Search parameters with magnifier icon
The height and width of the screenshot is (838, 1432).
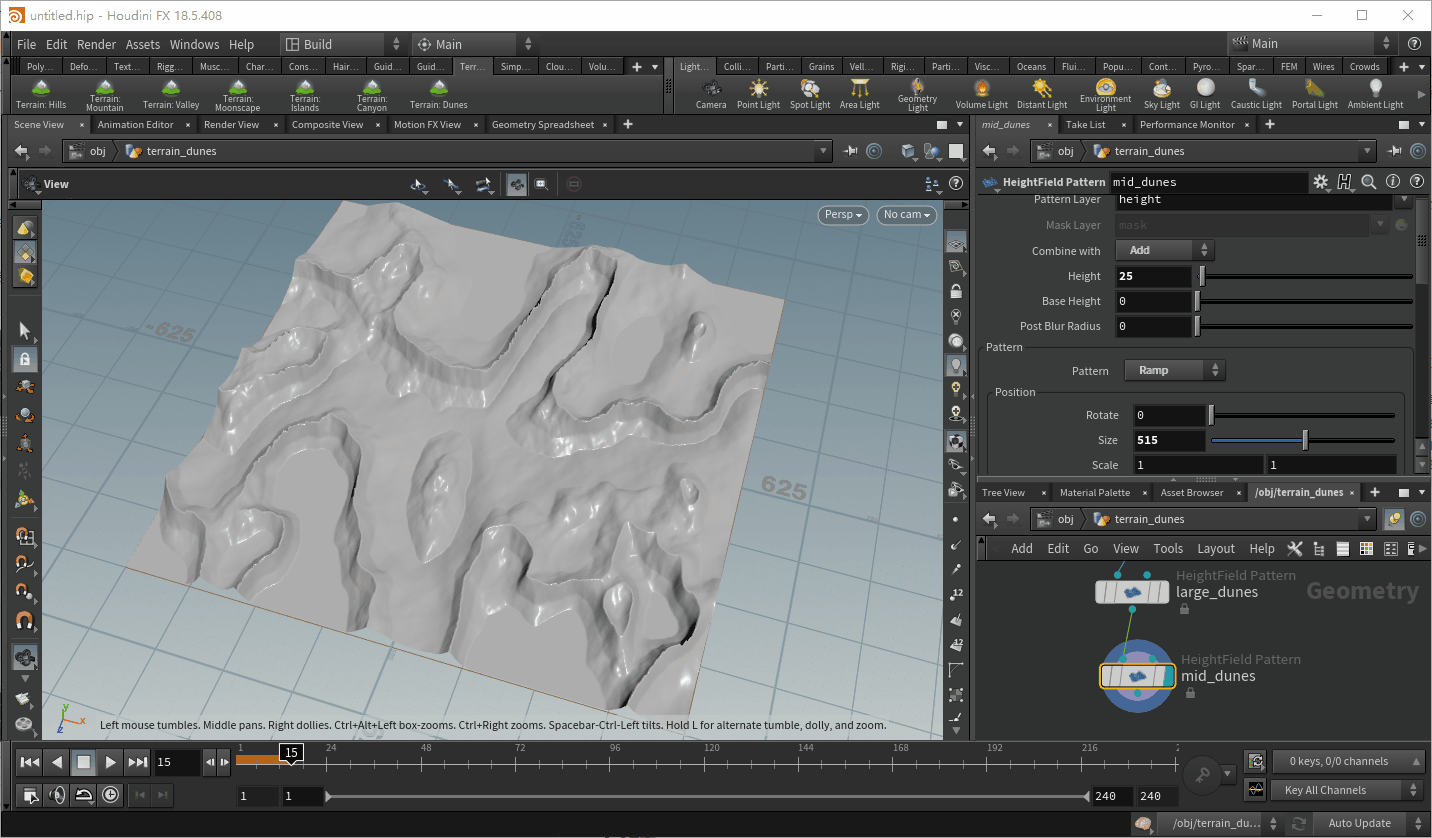click(1368, 182)
